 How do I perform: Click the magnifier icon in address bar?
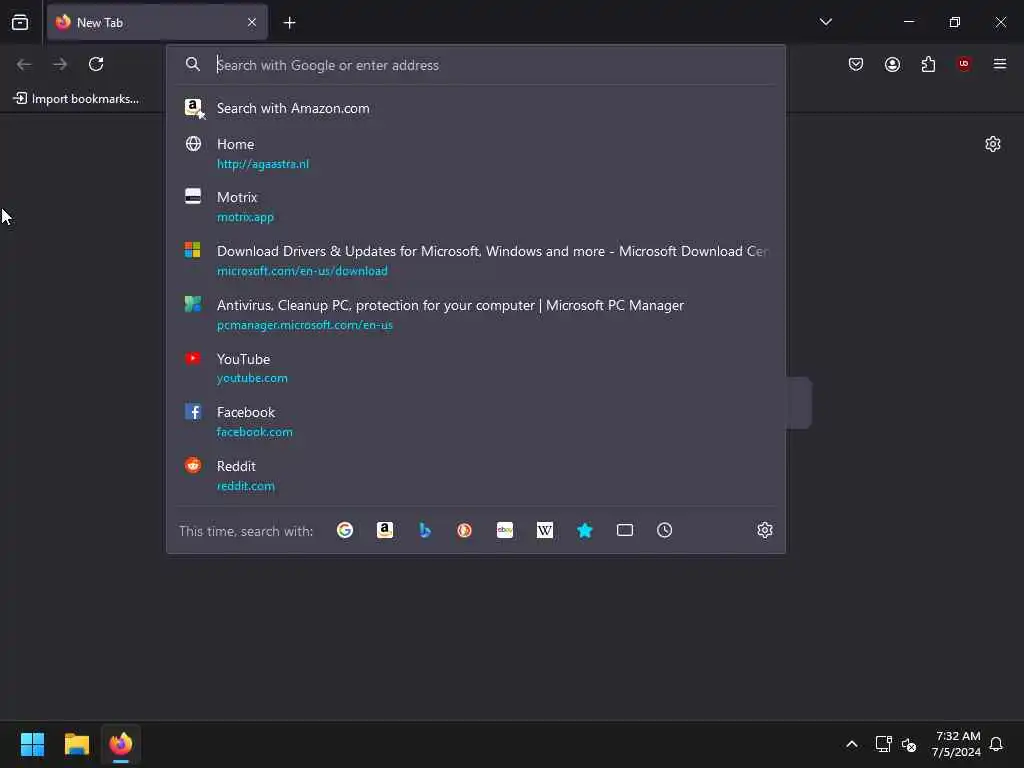click(193, 64)
